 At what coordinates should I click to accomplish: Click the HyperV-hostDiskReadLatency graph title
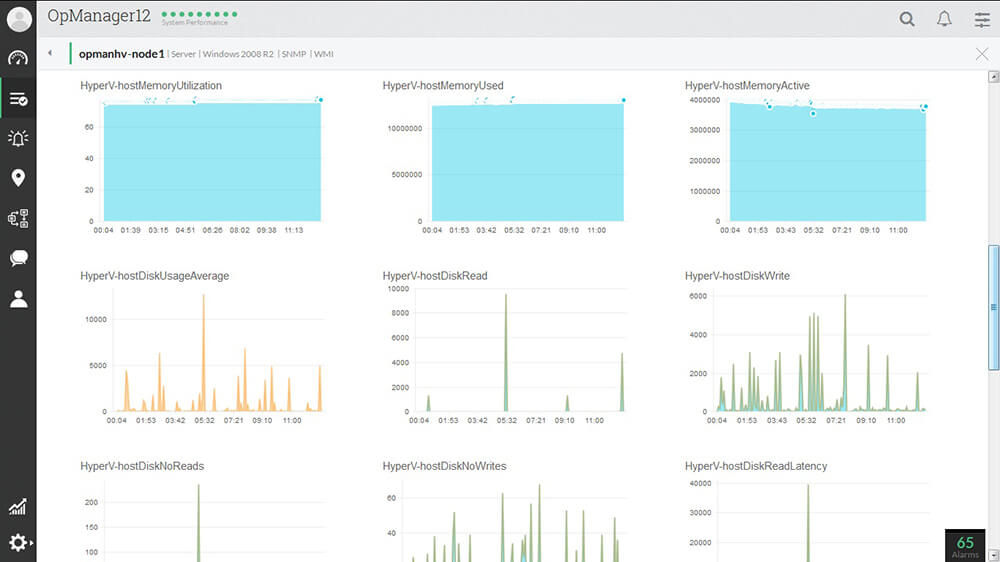point(756,466)
